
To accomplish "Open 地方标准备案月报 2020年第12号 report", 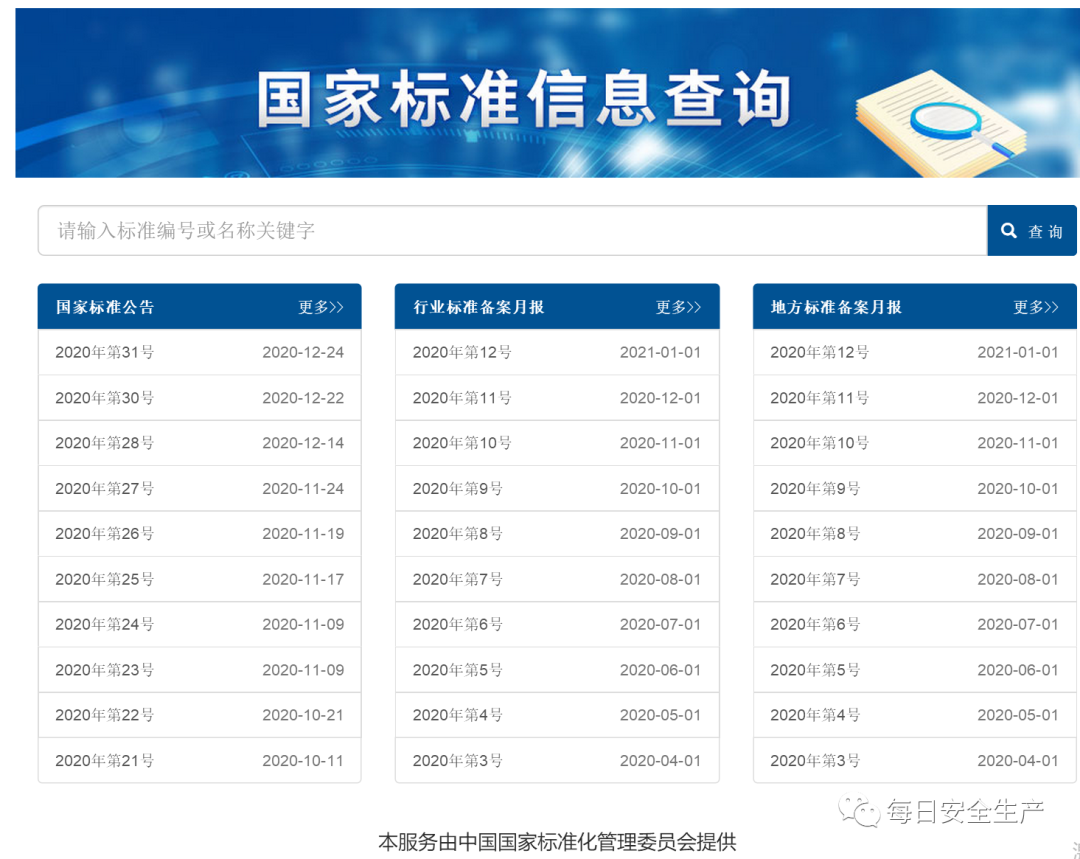I will click(x=819, y=352).
